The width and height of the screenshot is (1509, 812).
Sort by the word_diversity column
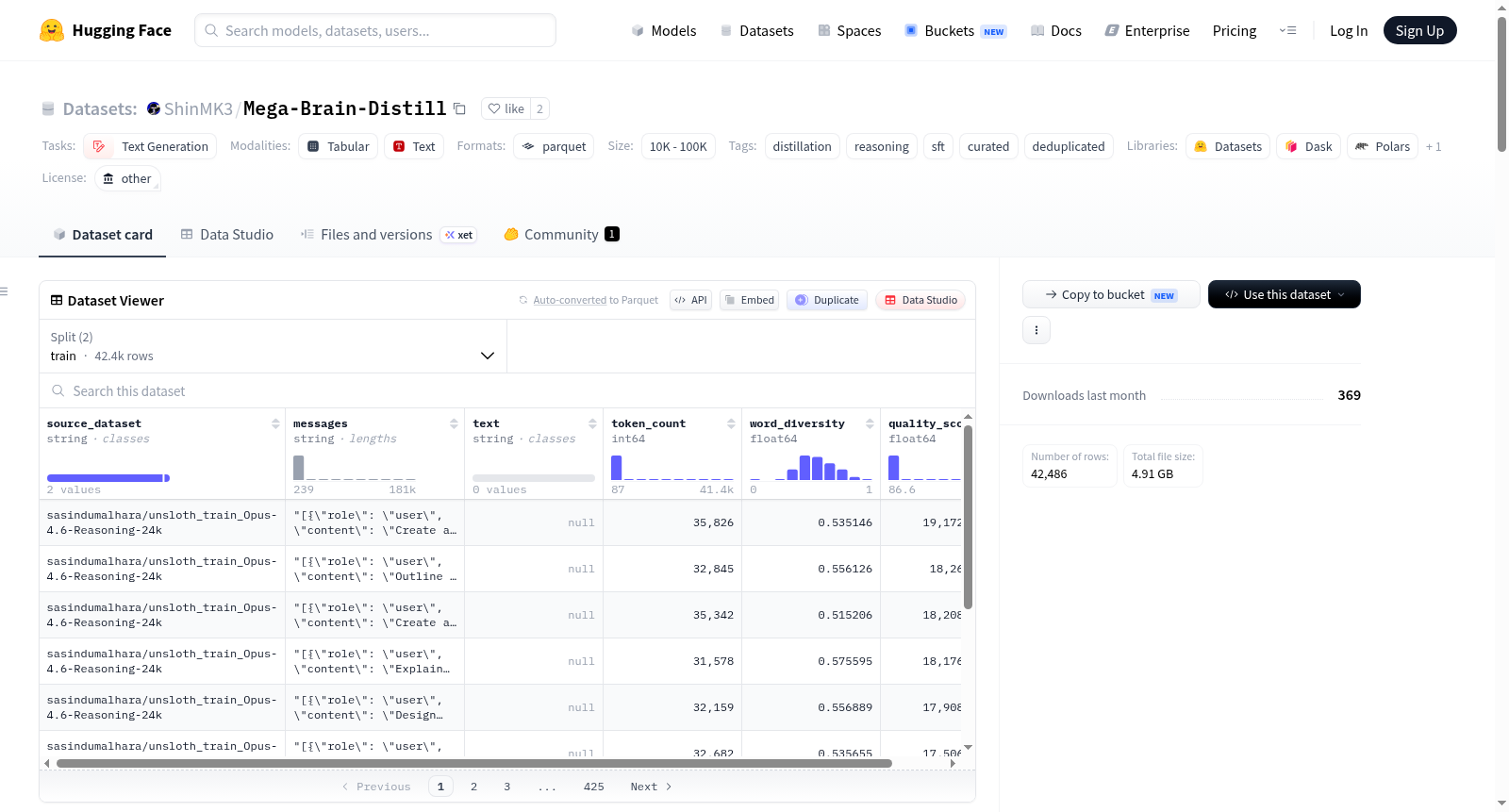click(870, 423)
